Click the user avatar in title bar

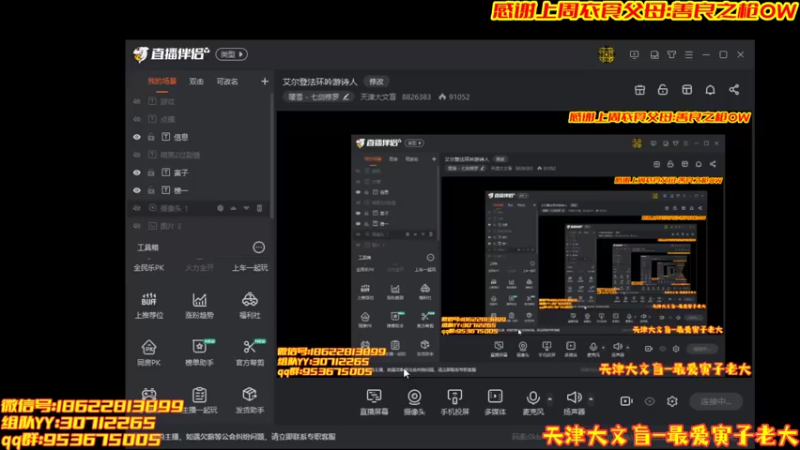tap(607, 55)
